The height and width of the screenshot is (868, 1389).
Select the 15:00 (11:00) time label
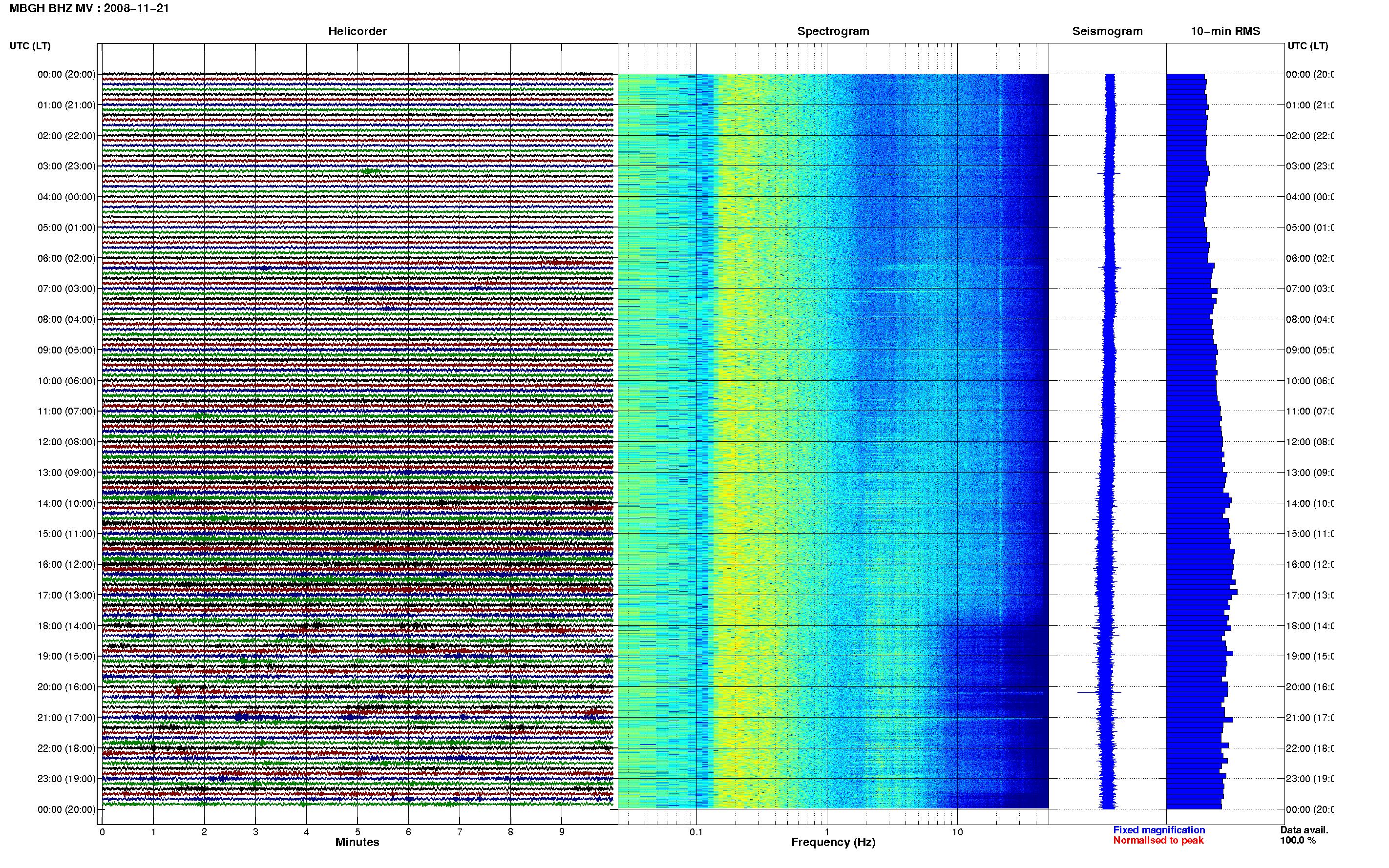[x=66, y=534]
